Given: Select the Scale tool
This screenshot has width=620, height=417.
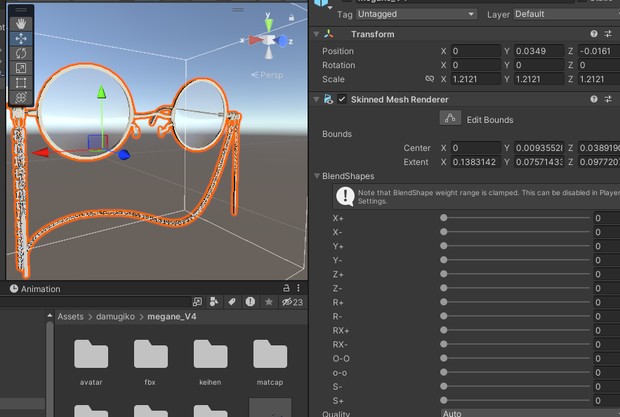Looking at the screenshot, I should tap(21, 68).
